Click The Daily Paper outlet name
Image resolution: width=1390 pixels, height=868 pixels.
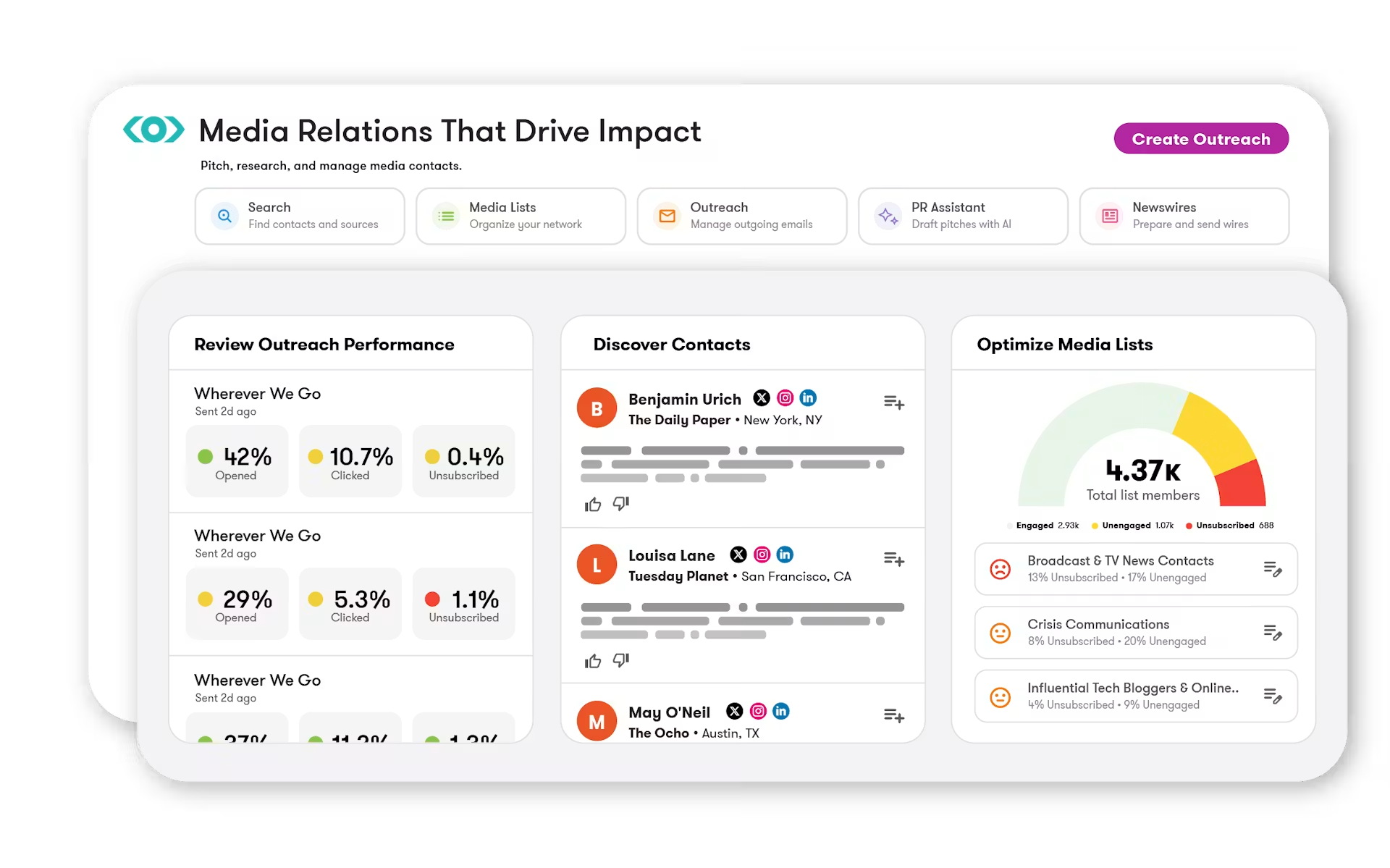point(679,420)
